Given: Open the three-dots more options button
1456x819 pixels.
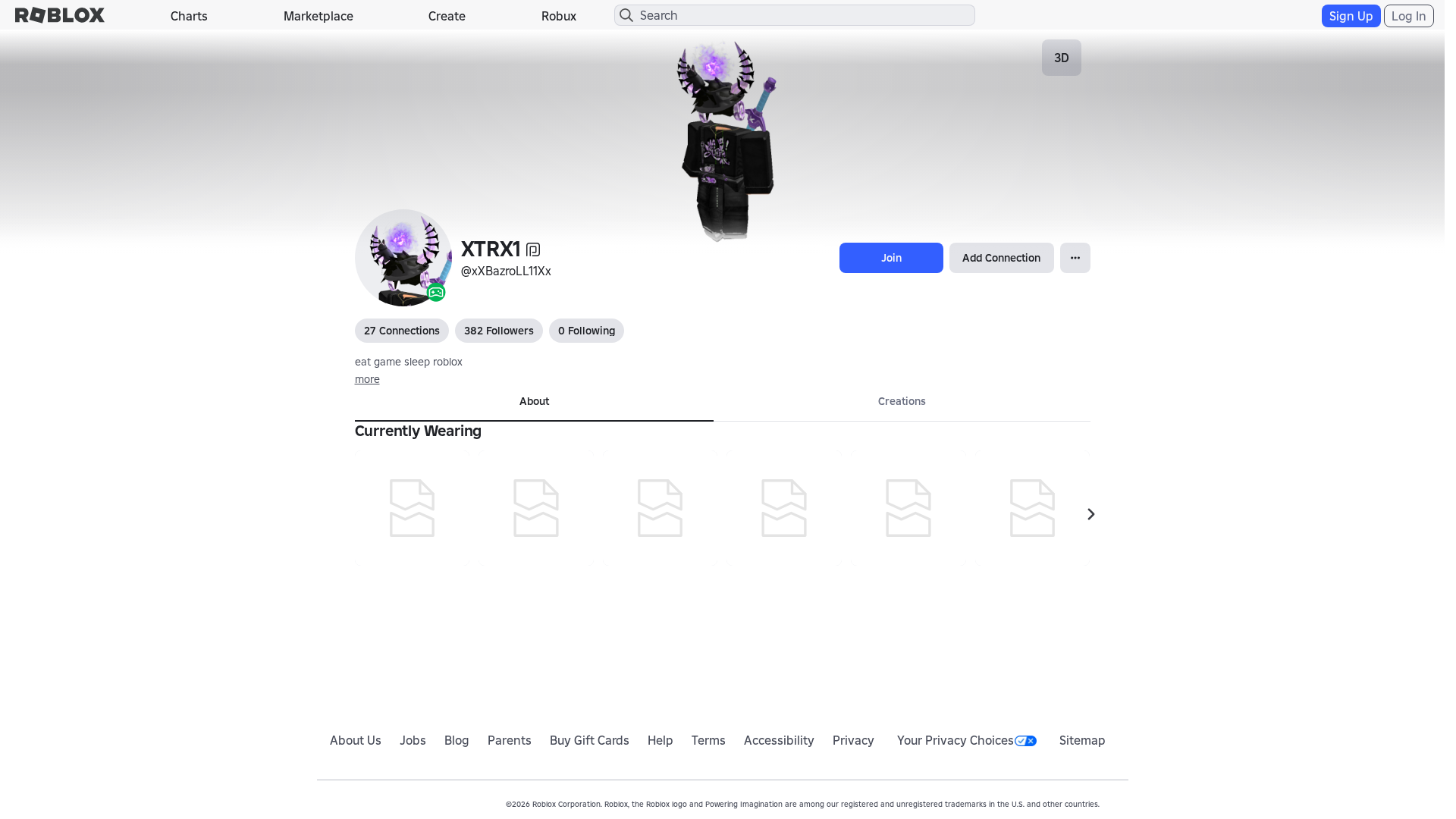Looking at the screenshot, I should (1075, 258).
